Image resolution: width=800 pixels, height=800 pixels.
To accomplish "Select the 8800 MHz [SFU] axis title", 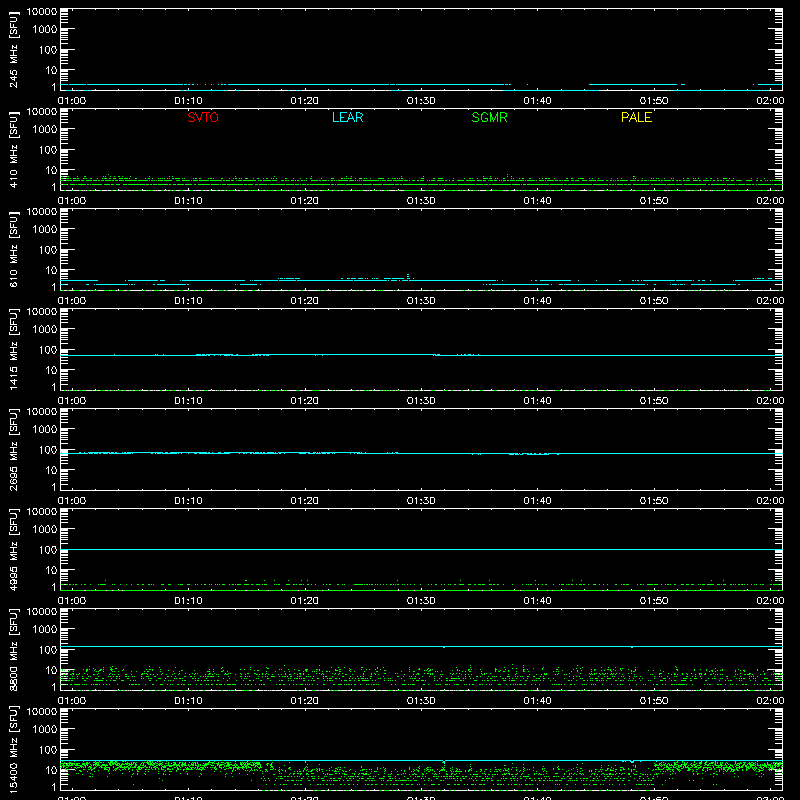I will [x=13, y=649].
